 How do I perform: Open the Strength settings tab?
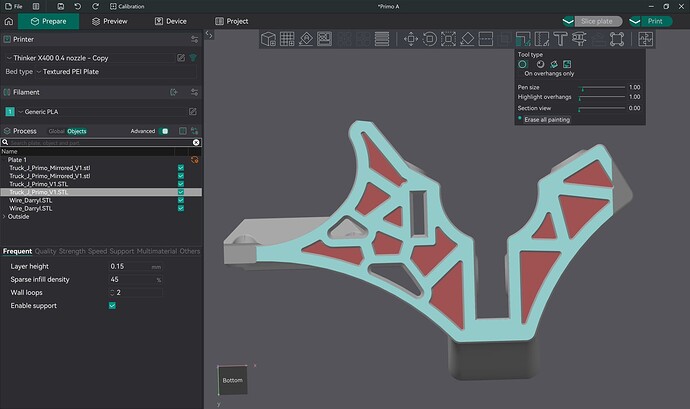coord(72,251)
